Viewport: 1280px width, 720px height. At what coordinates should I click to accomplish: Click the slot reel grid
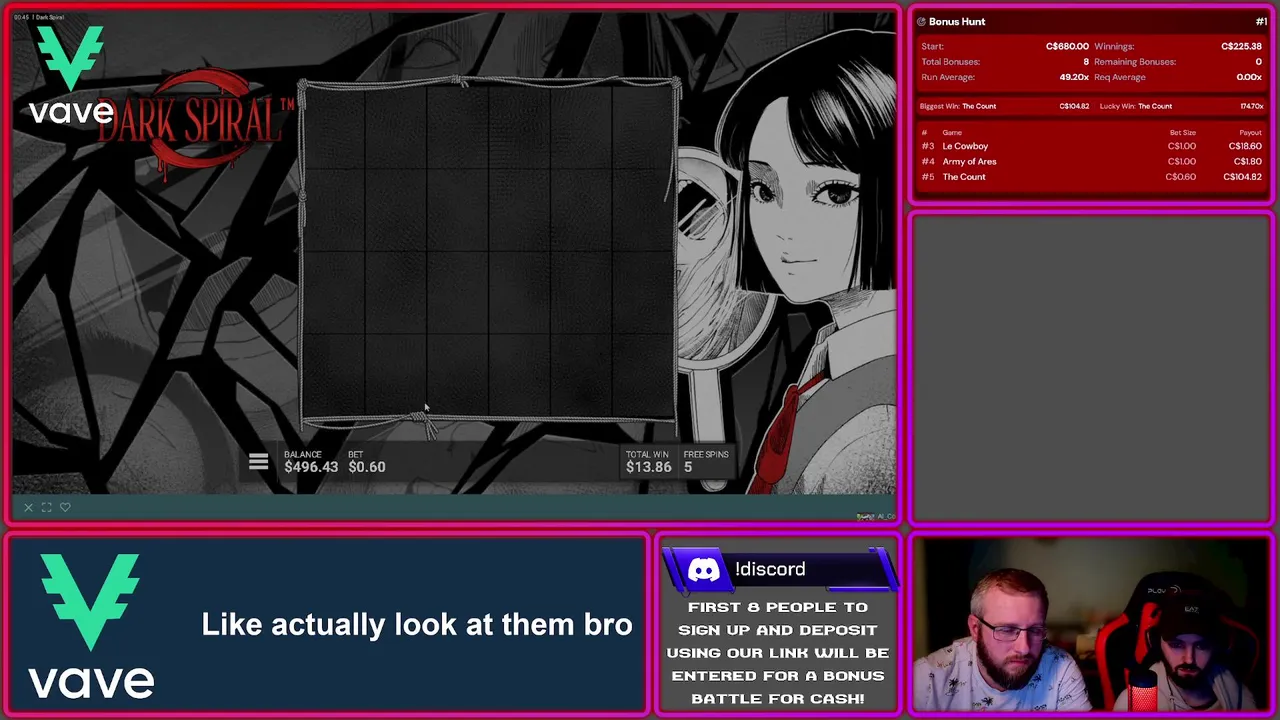pos(489,252)
